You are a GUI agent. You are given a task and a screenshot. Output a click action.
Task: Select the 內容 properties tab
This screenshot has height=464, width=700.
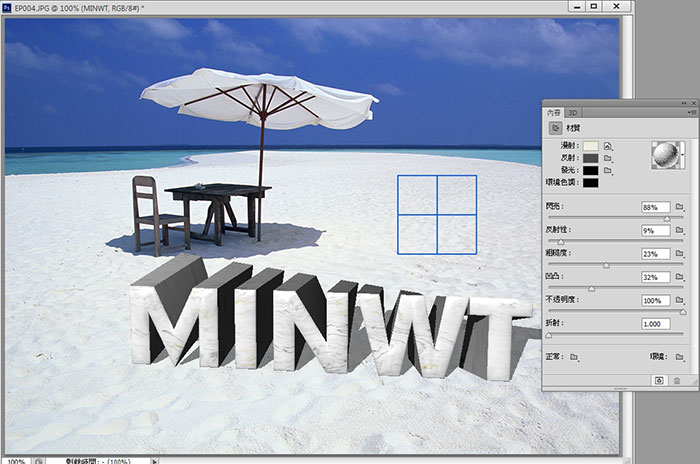click(554, 113)
